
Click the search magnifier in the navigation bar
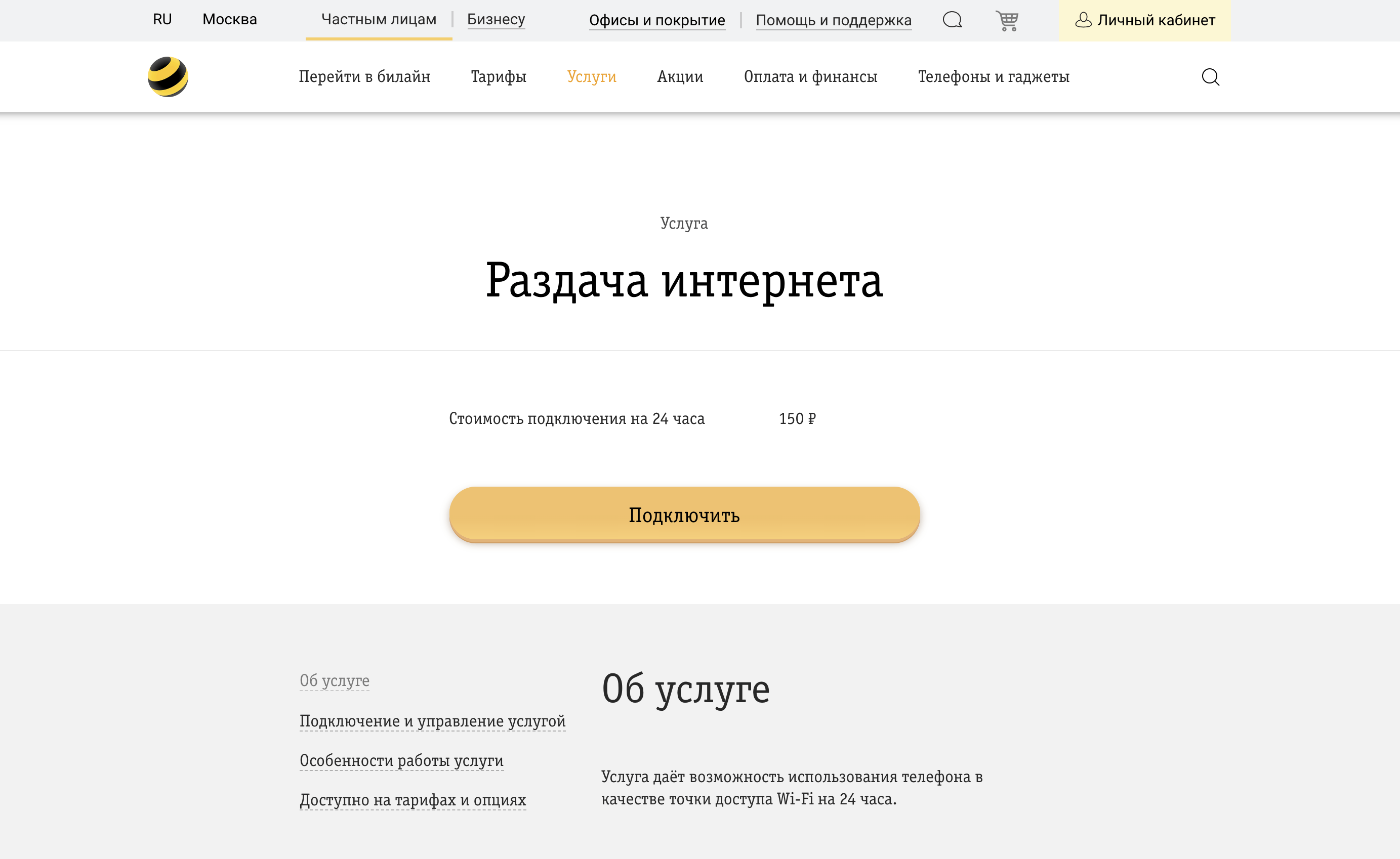pos(1211,77)
